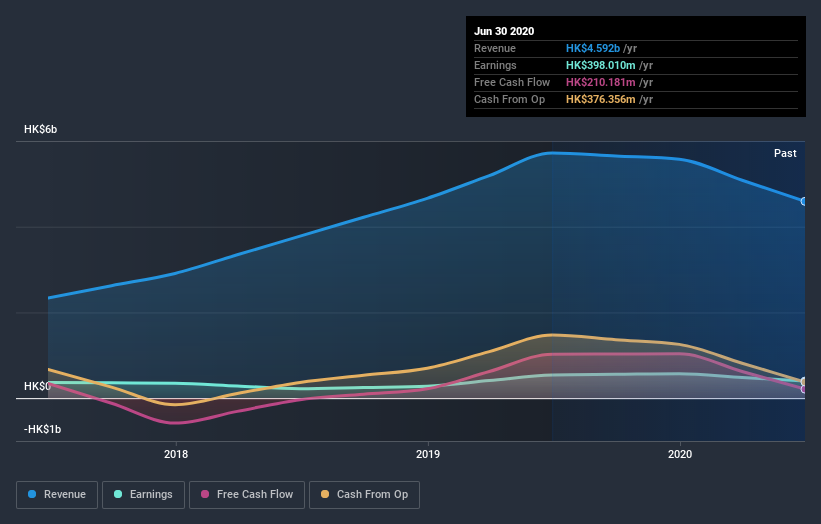821x524 pixels.
Task: Toggle the Free Cash Flow legend button
Action: click(x=247, y=495)
